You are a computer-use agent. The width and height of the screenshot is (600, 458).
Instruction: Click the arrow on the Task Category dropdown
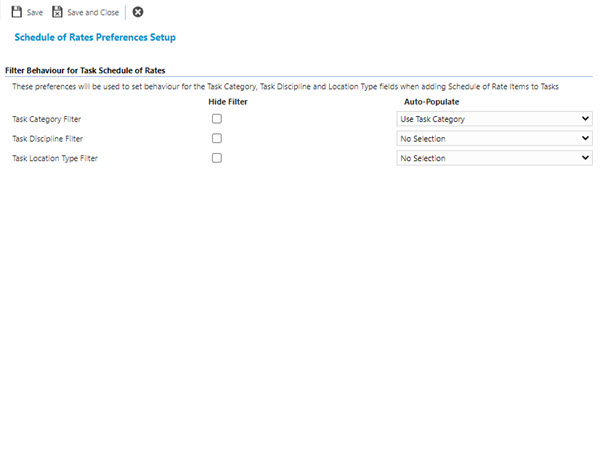coord(585,119)
